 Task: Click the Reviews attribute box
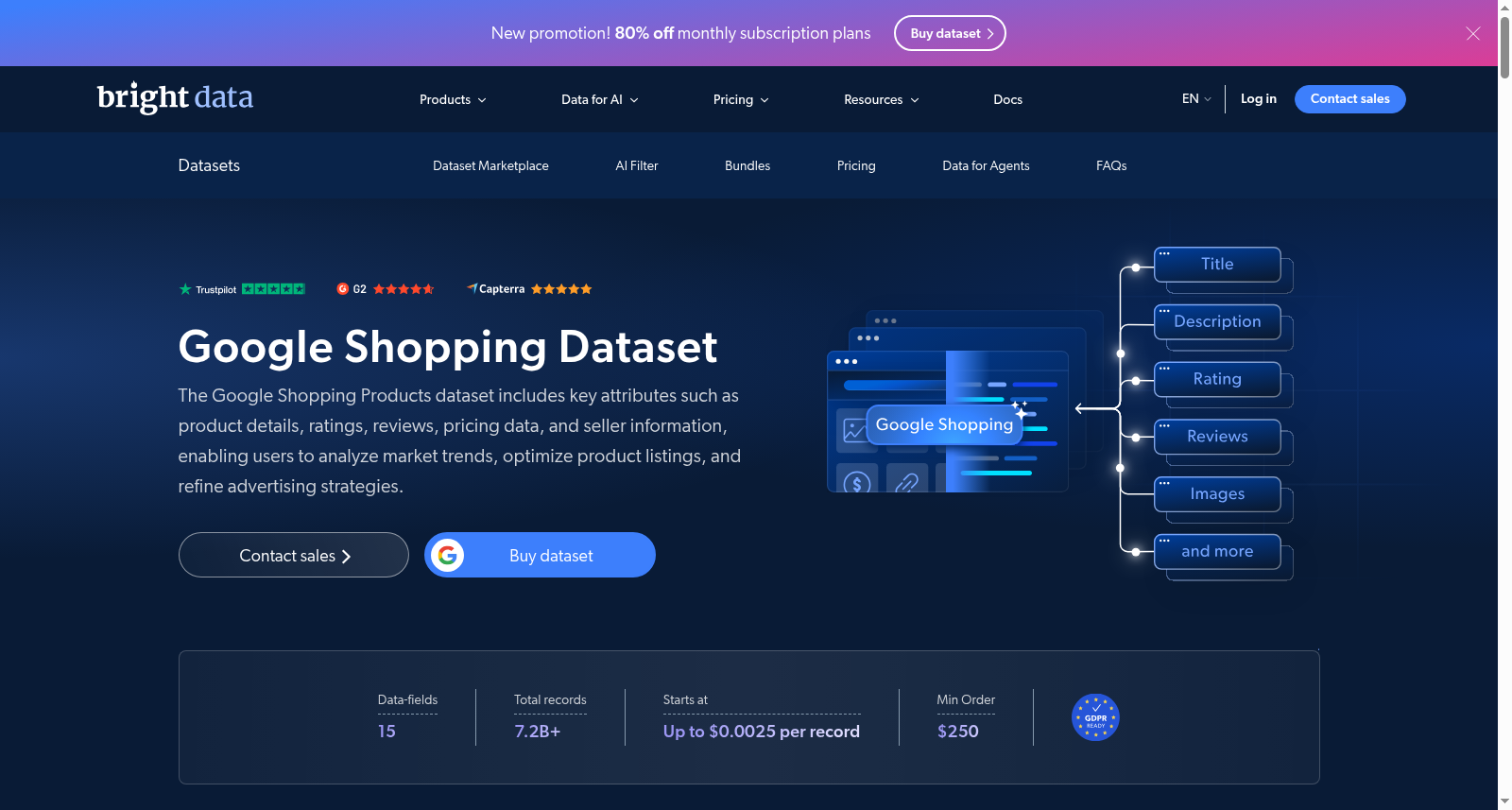(x=1217, y=437)
